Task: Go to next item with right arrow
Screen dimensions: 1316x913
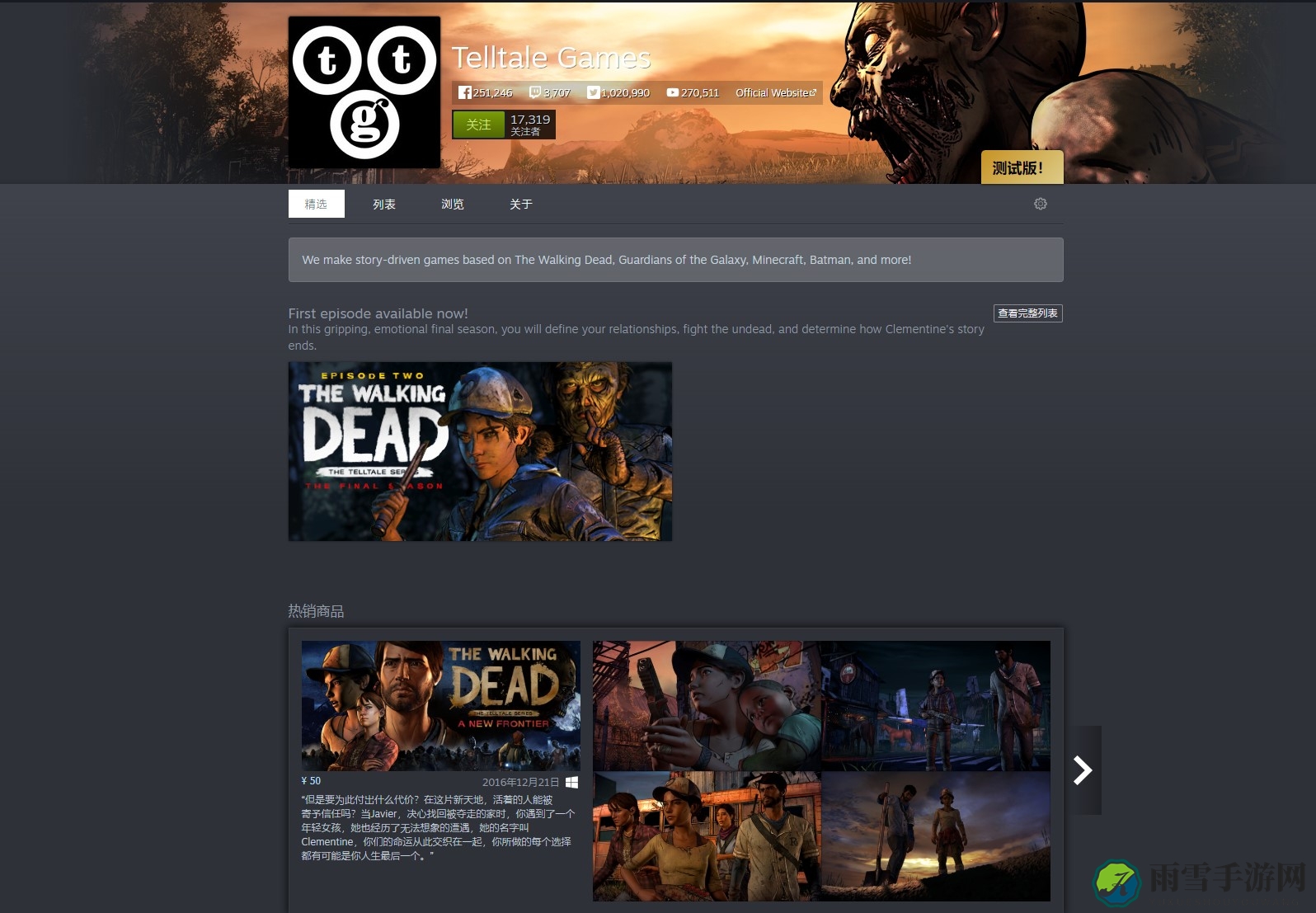Action: click(1083, 770)
